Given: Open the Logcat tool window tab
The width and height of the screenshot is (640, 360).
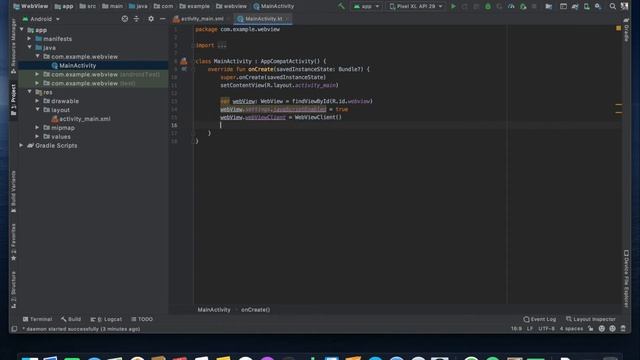Looking at the screenshot, I should pyautogui.click(x=106, y=319).
